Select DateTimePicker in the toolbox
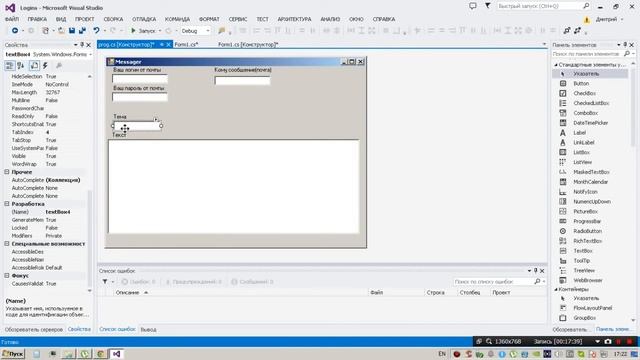 click(x=590, y=123)
